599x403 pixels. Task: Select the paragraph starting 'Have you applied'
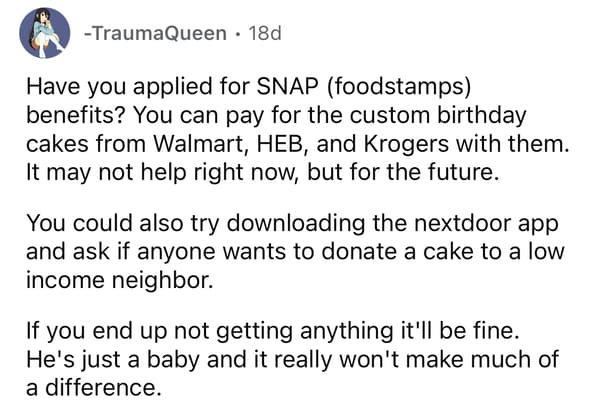[x=297, y=129]
